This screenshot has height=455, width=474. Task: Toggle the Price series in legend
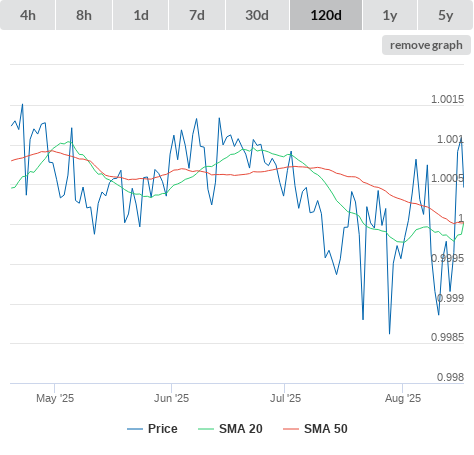[163, 429]
